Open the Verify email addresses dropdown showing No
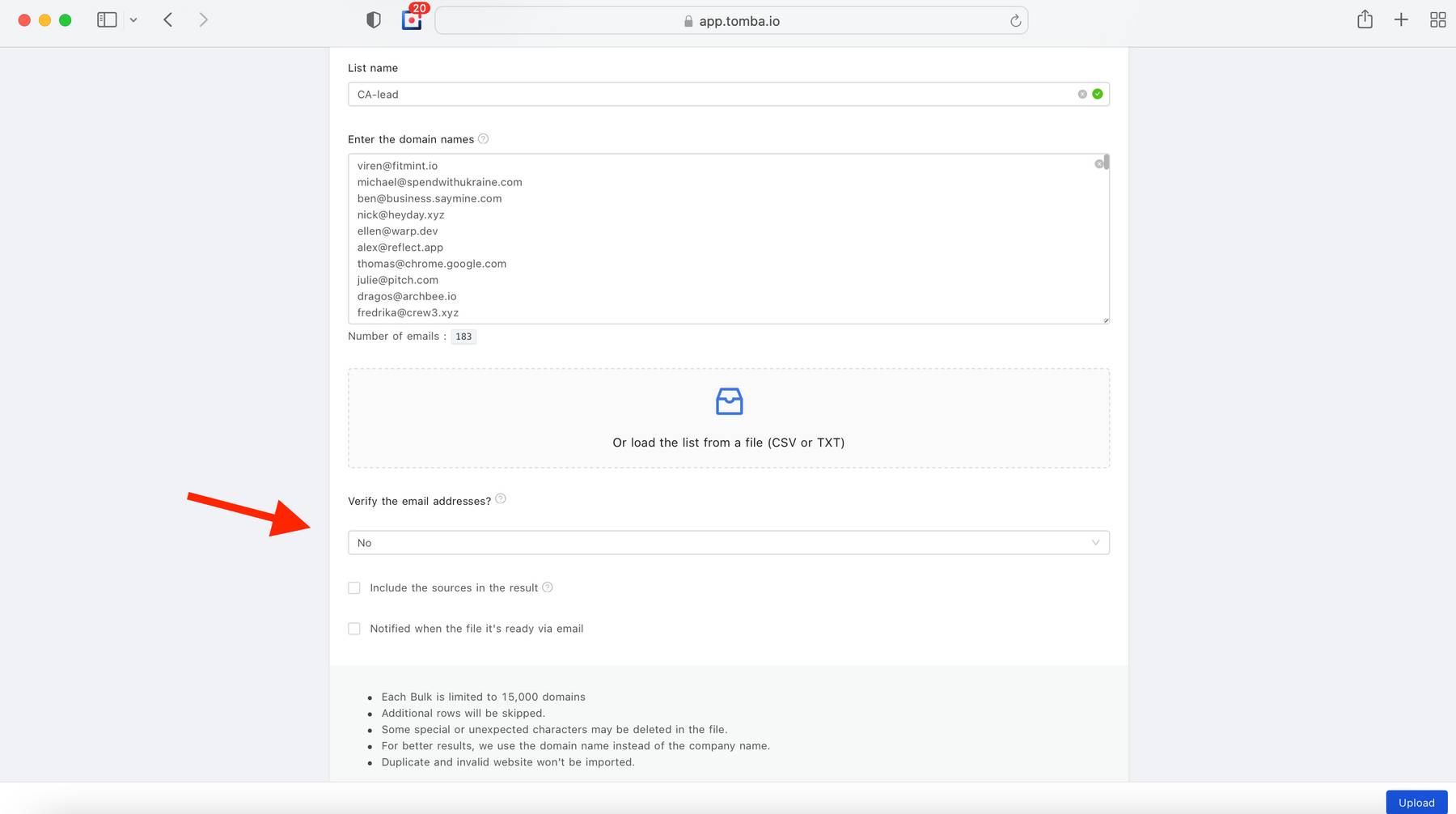1456x814 pixels. tap(728, 543)
